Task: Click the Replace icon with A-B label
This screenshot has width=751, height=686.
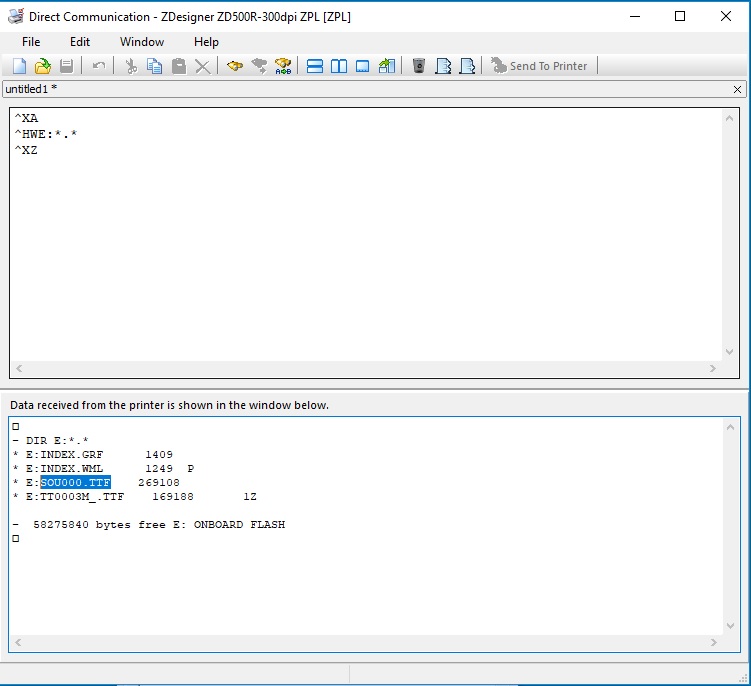Action: (283, 66)
